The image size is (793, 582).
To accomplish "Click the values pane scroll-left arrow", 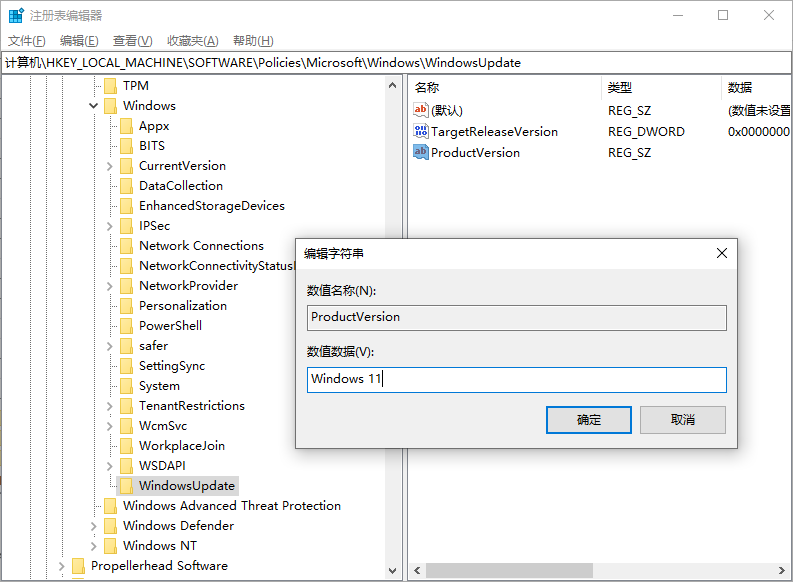I will [417, 570].
